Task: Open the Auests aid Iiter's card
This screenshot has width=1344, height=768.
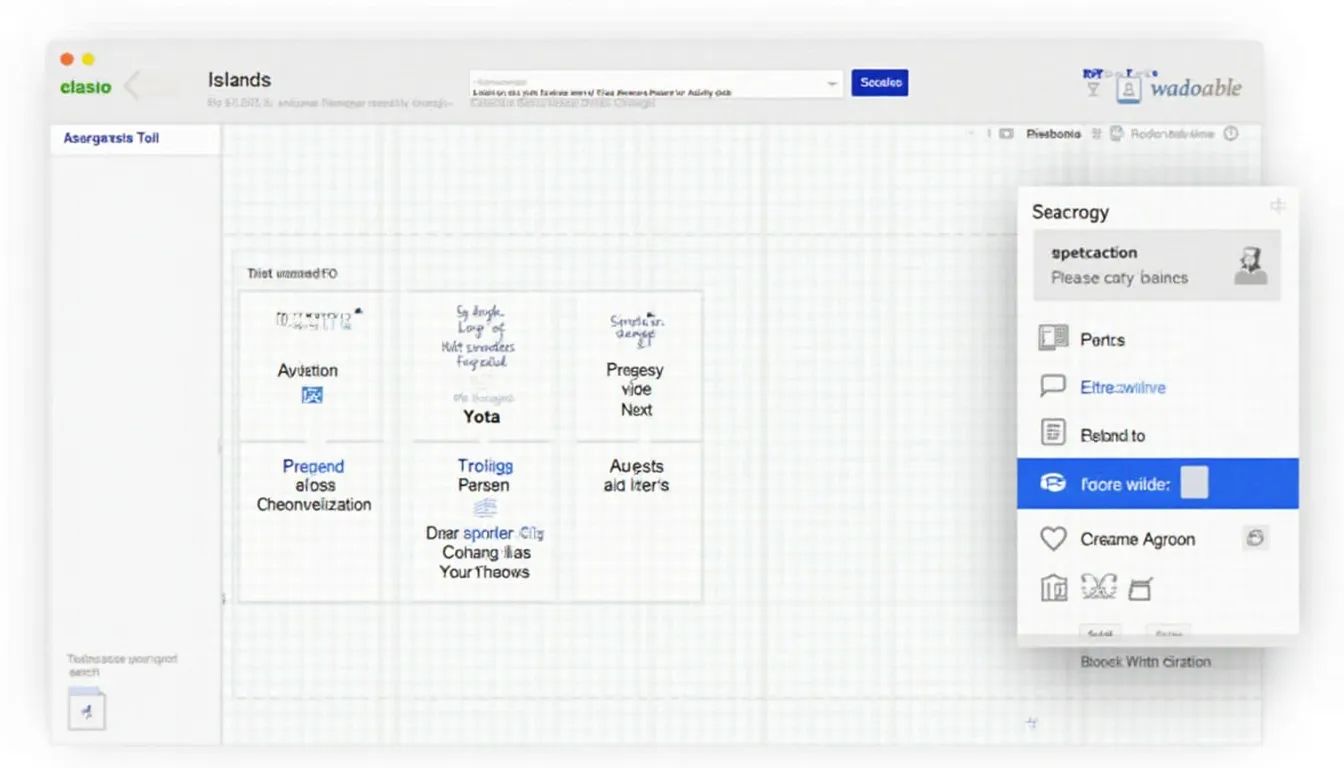Action: (x=636, y=476)
